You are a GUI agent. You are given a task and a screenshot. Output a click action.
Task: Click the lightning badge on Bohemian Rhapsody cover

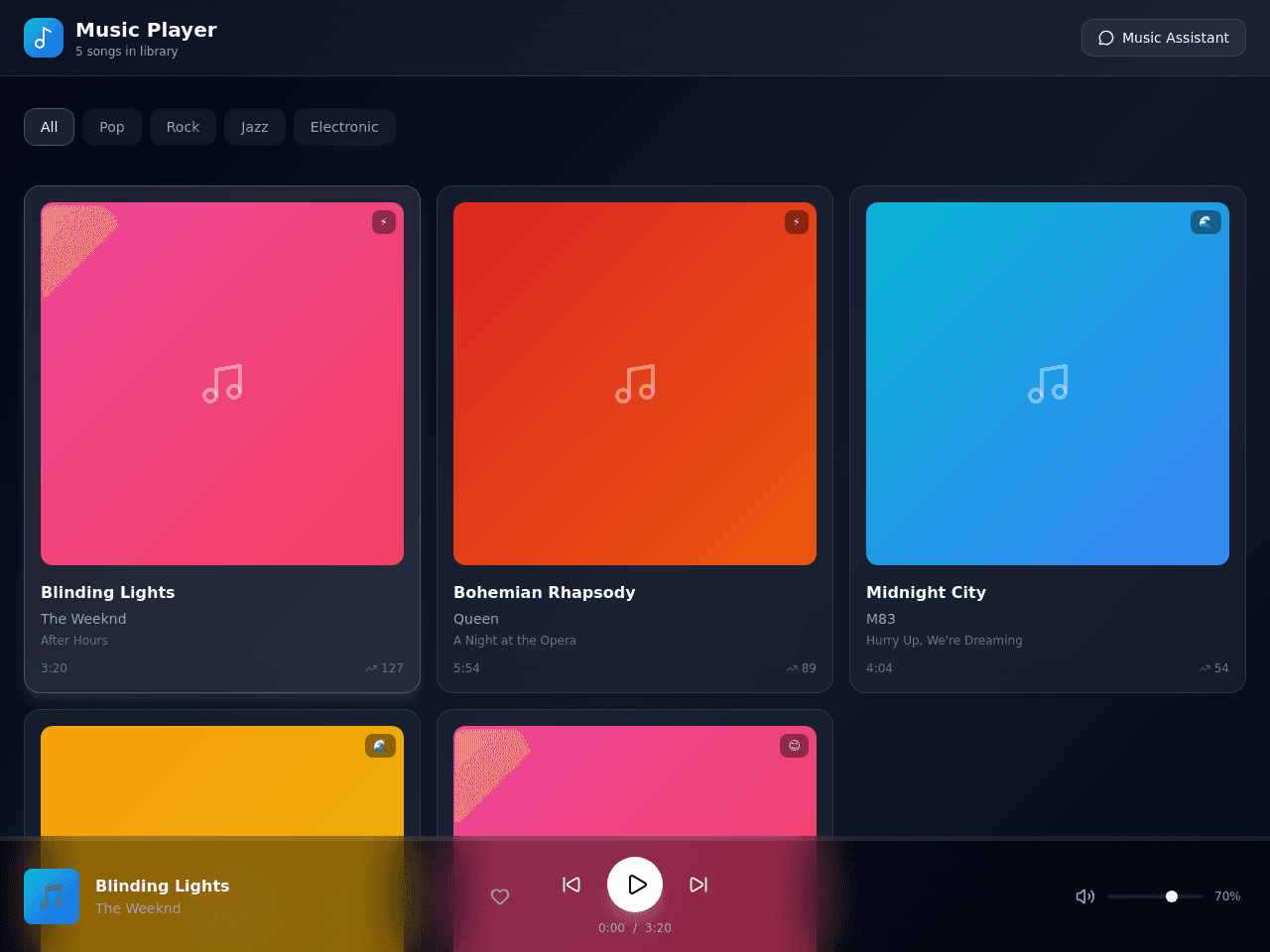(797, 222)
